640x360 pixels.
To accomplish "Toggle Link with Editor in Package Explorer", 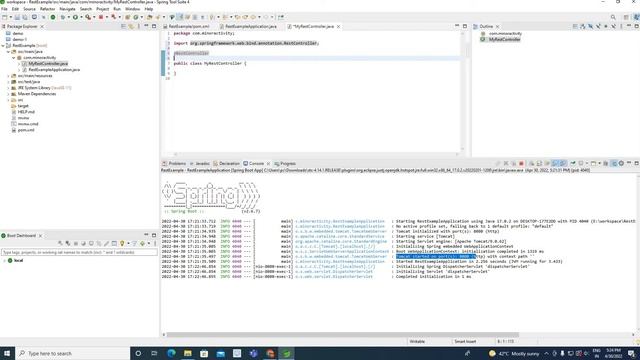I will pyautogui.click(x=131, y=26).
